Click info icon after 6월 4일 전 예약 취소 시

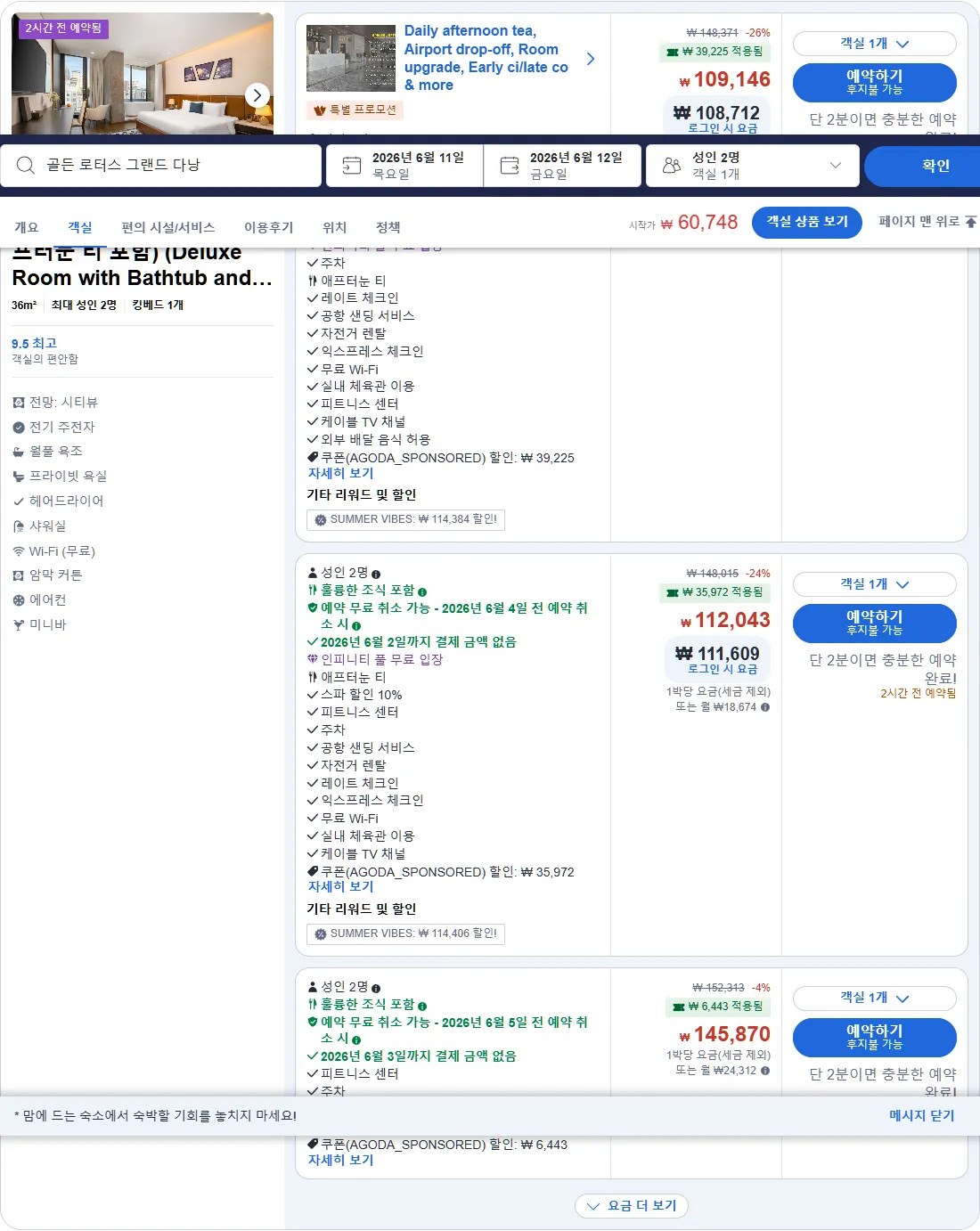pyautogui.click(x=356, y=626)
